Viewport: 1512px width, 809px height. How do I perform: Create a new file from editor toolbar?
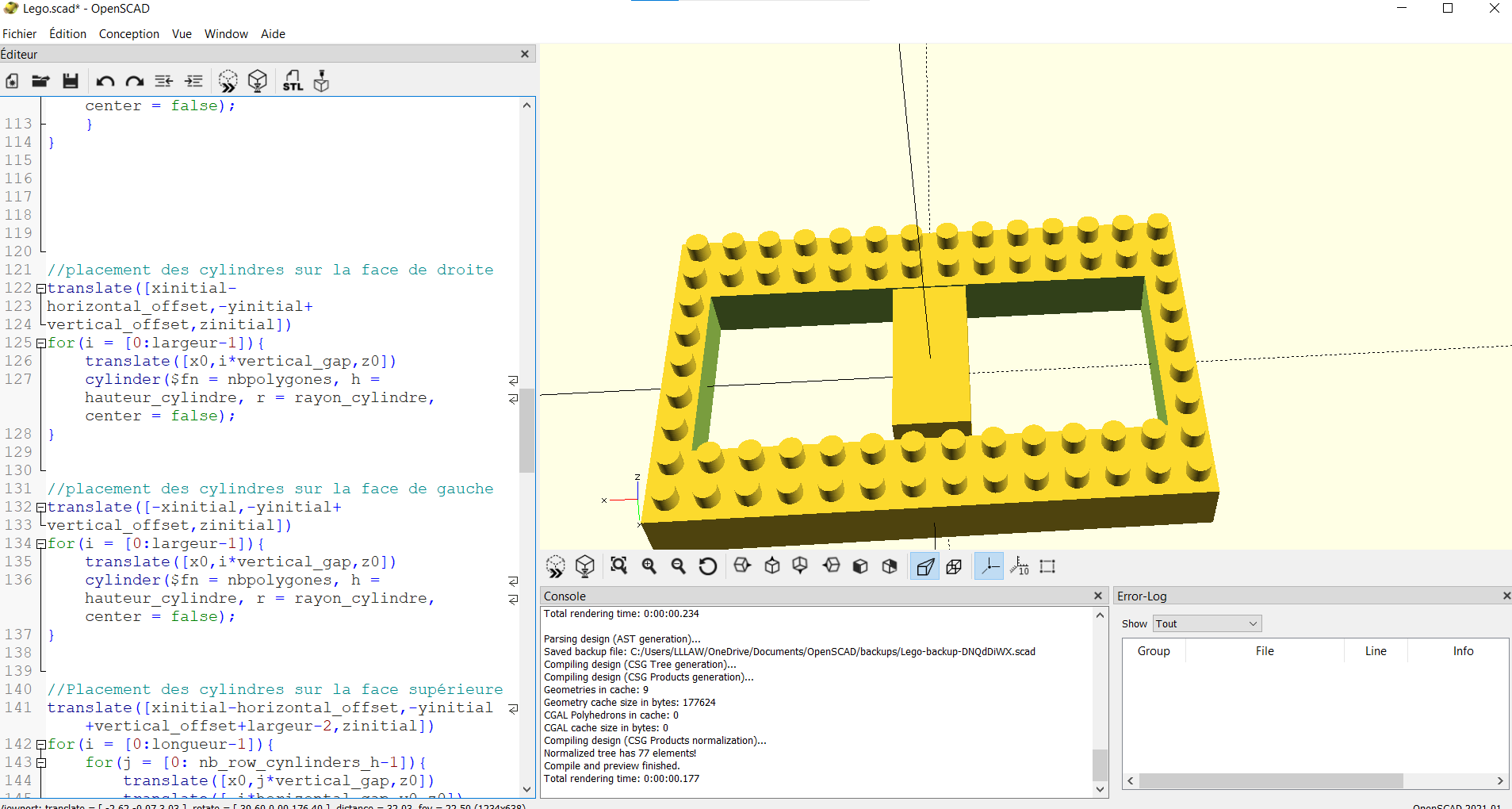tap(12, 81)
